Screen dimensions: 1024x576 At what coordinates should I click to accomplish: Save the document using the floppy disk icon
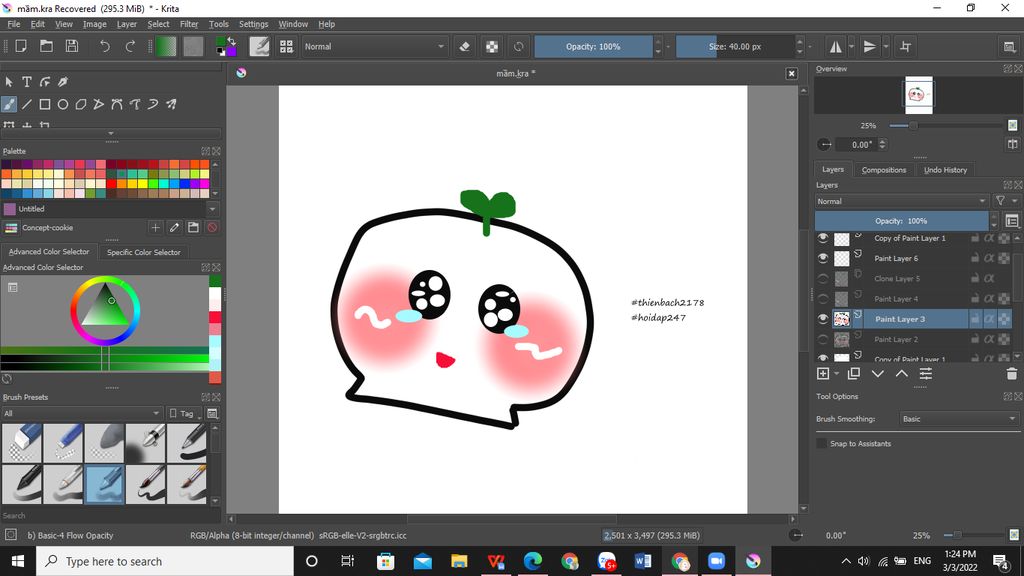point(72,46)
